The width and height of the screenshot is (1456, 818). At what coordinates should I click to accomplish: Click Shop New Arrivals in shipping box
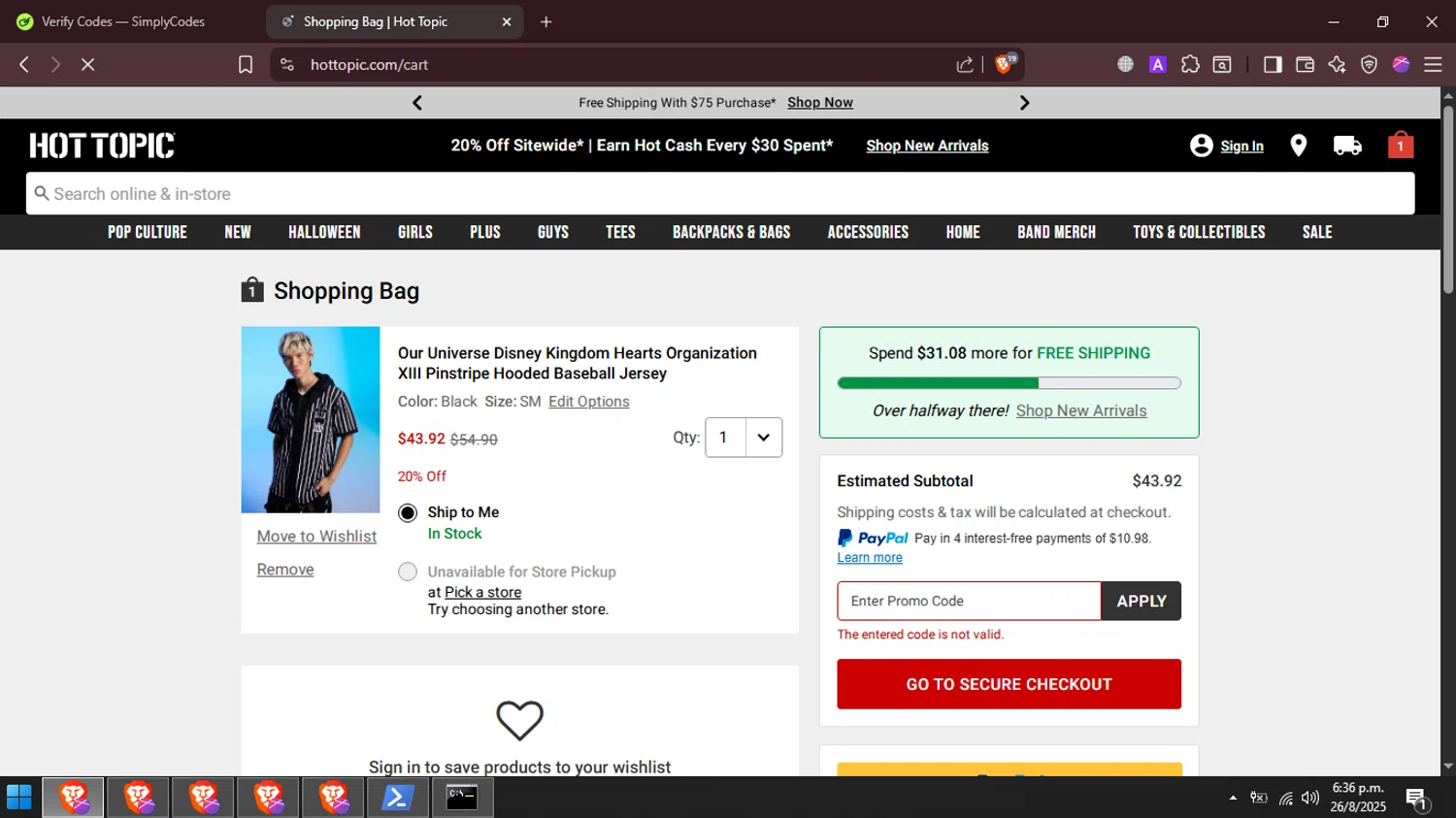[1081, 410]
